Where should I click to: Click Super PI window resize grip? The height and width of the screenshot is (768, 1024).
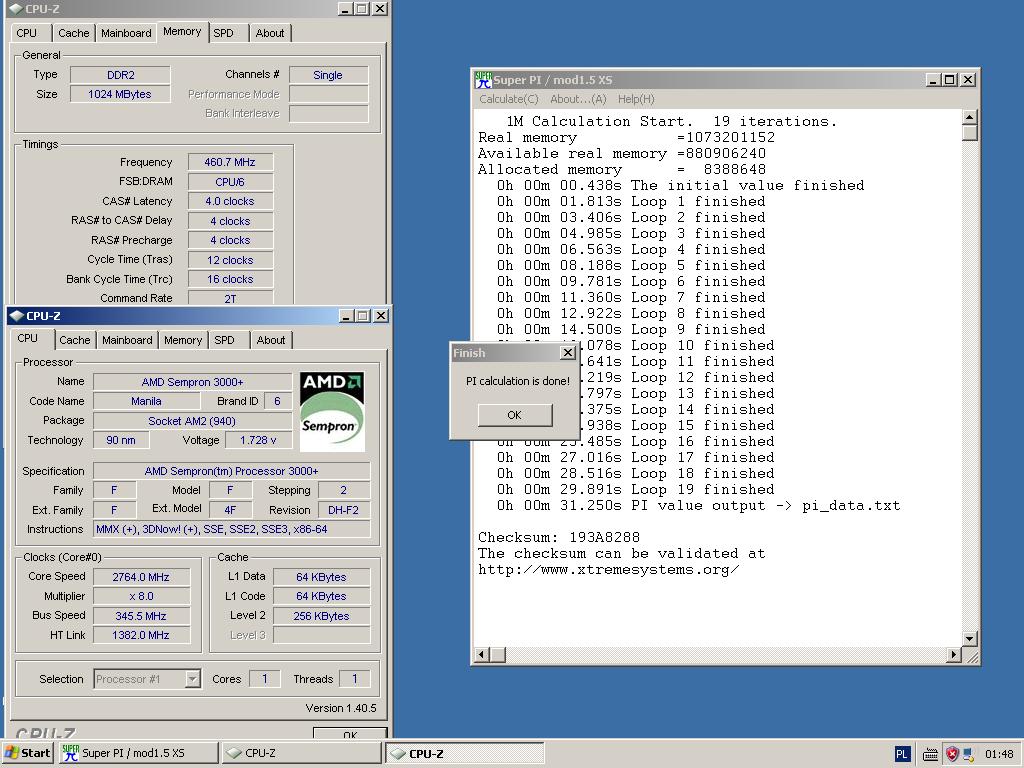[971, 656]
